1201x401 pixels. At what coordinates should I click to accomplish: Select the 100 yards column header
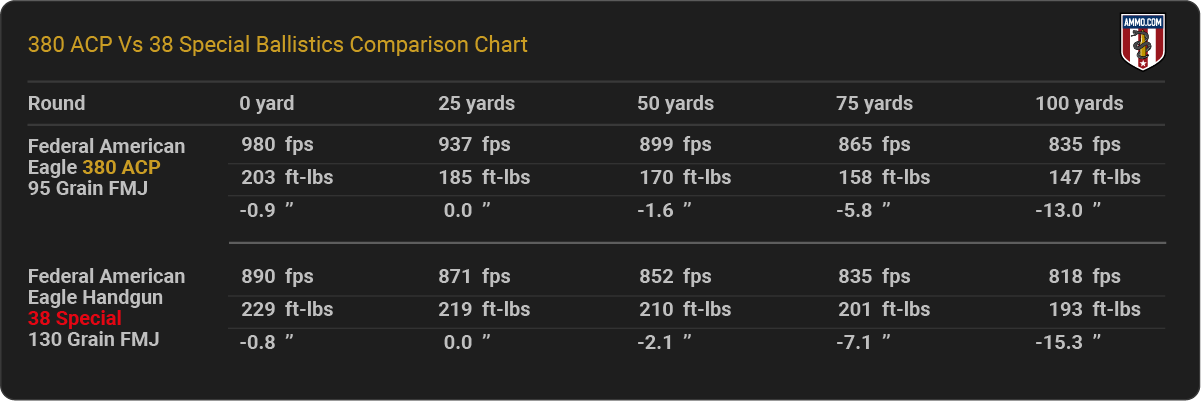point(1078,103)
